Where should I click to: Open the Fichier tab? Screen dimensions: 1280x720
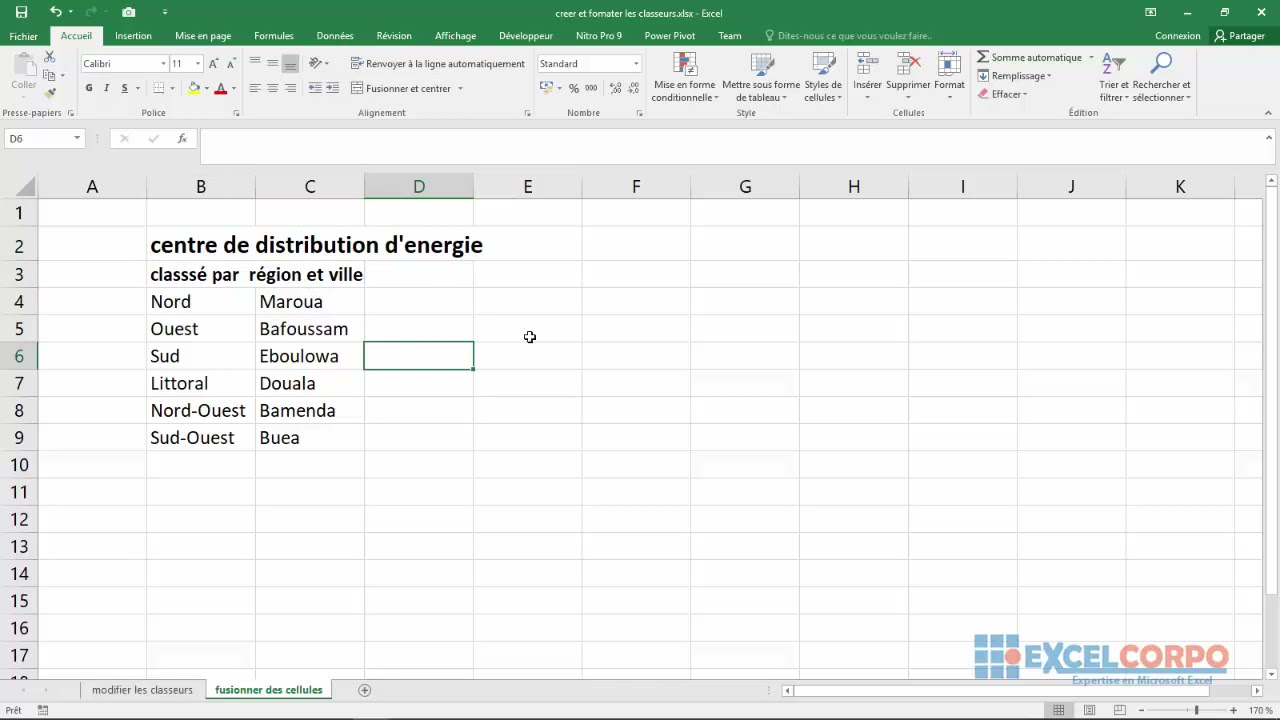coord(23,36)
